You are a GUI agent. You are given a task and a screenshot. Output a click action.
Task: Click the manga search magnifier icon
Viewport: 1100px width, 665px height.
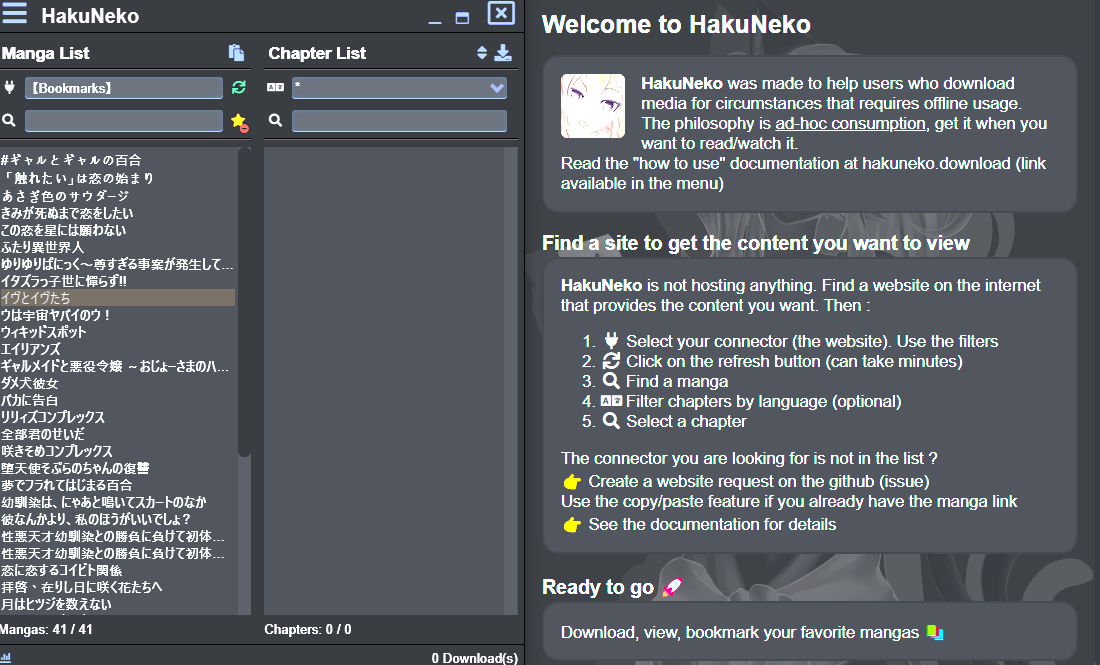point(9,121)
